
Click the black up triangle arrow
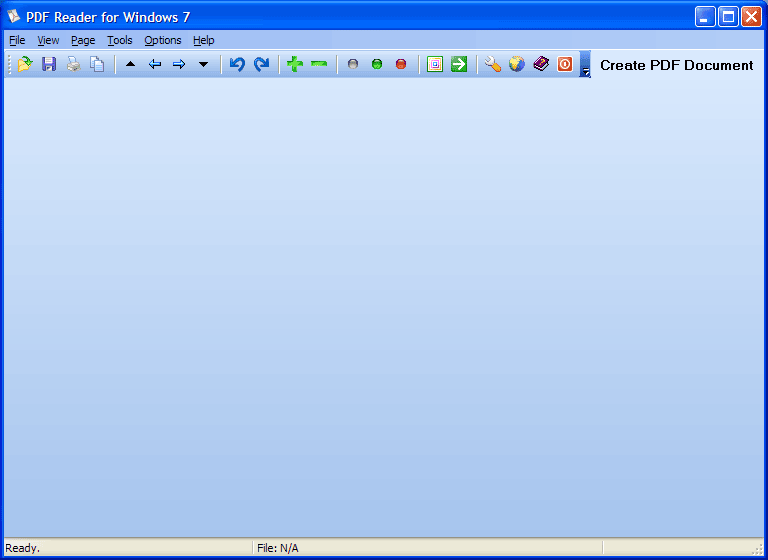pyautogui.click(x=130, y=65)
